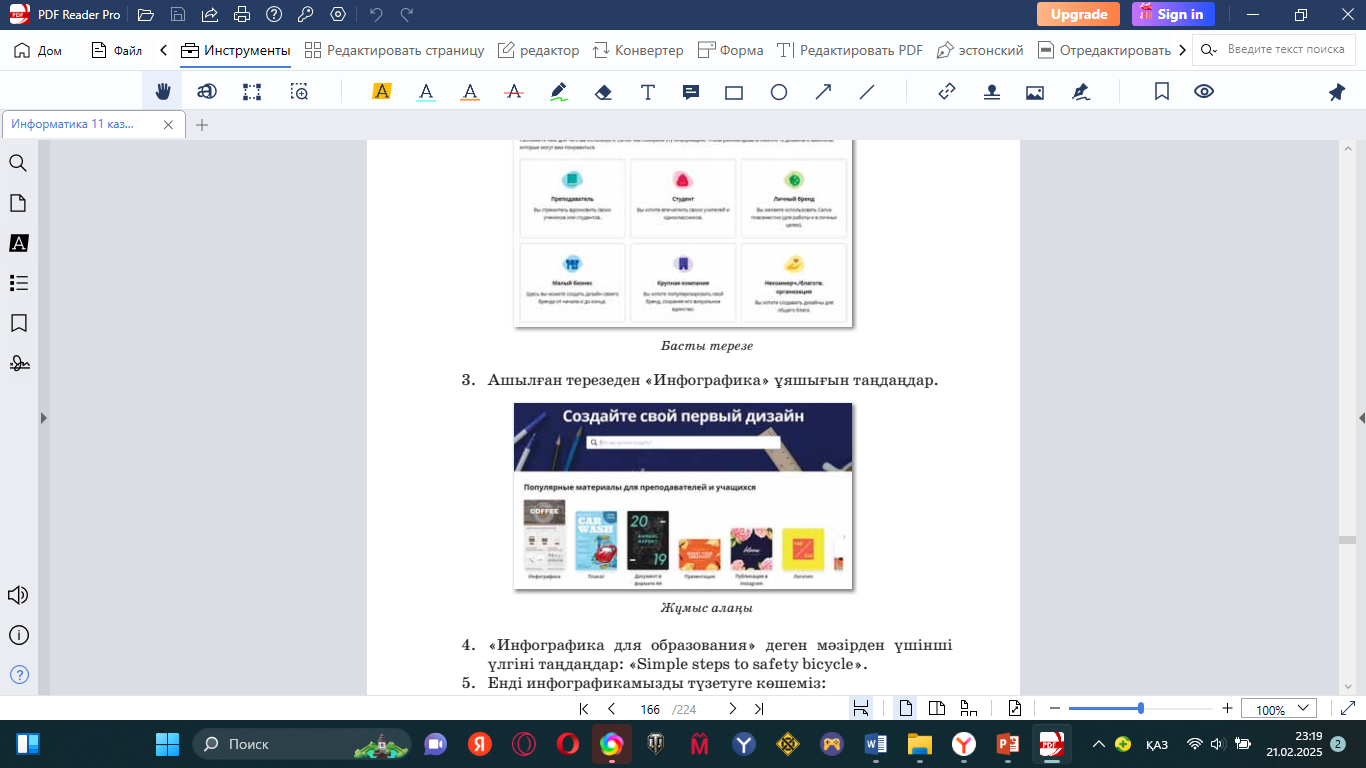
Task: Click the Sign in button
Action: (1173, 14)
